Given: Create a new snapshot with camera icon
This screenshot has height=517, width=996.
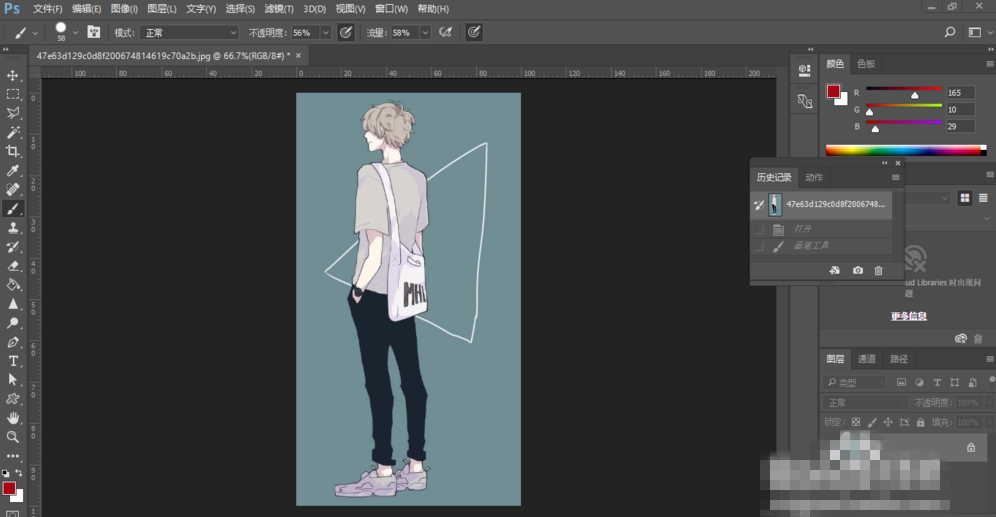Looking at the screenshot, I should point(857,271).
